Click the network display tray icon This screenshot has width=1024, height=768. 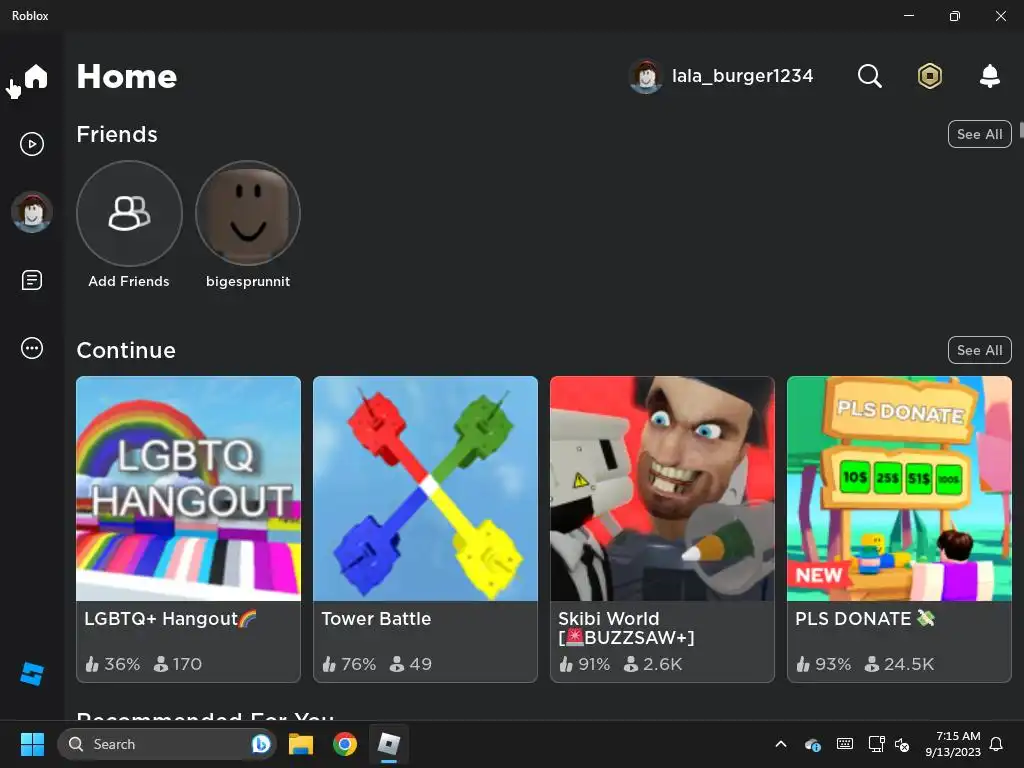(x=876, y=744)
